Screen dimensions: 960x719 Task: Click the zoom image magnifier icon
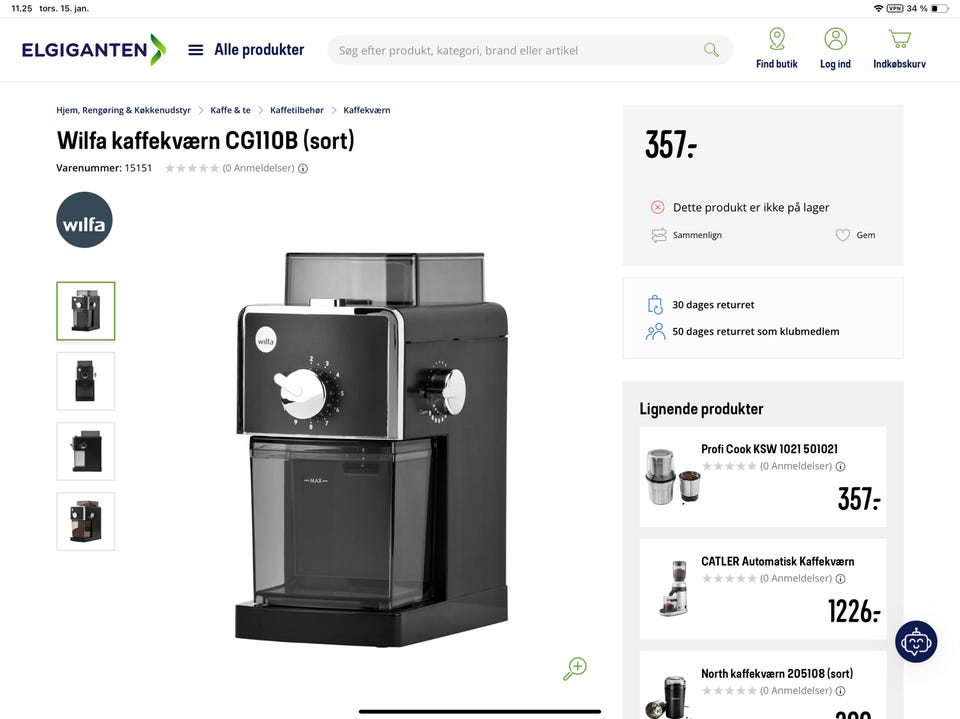pyautogui.click(x=575, y=668)
